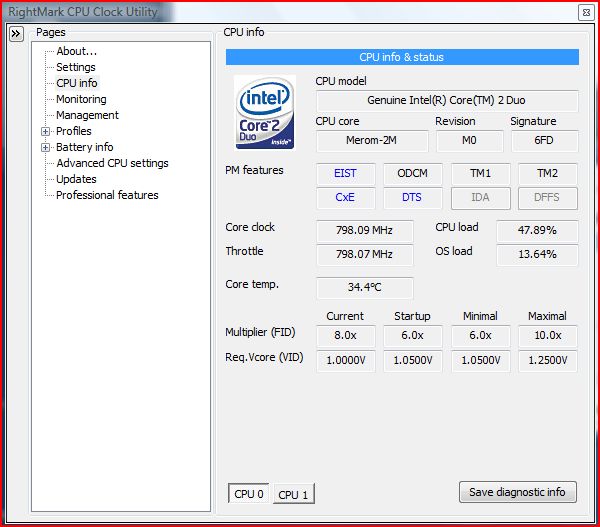The image size is (600, 527).
Task: Click the TM2 feature indicator
Action: pyautogui.click(x=548, y=173)
